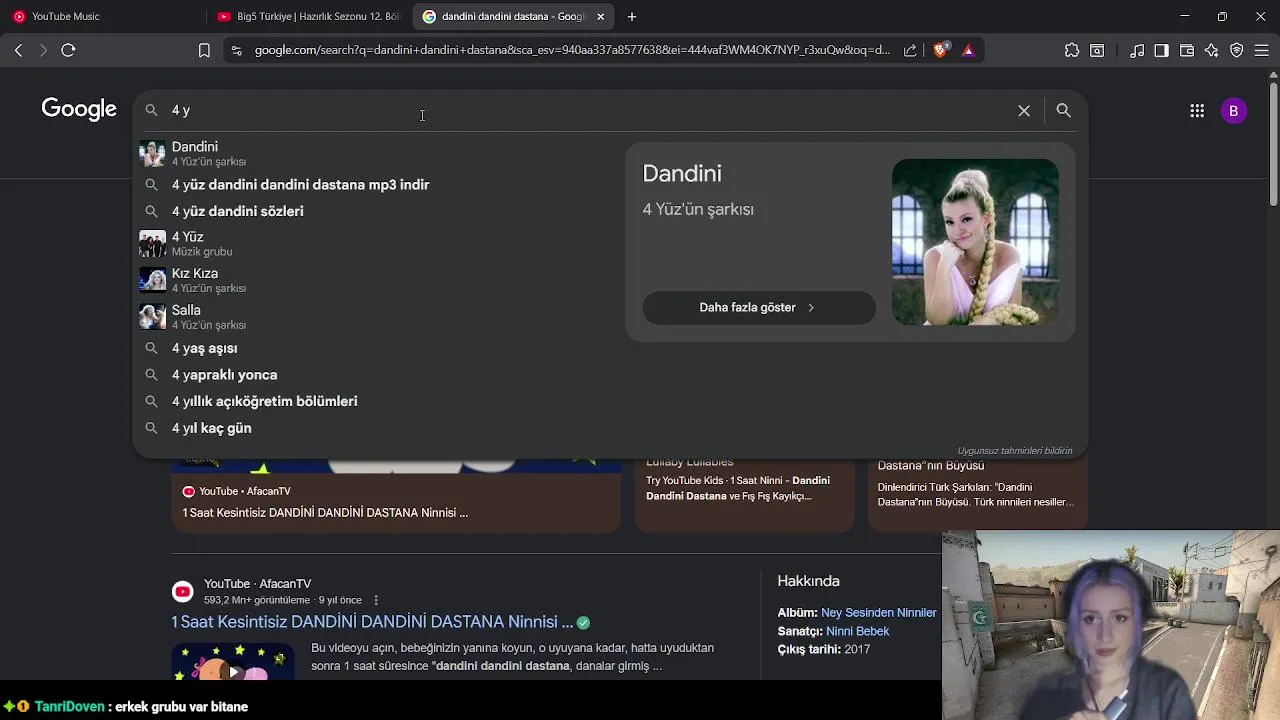Open the Brave Wallet icon
This screenshot has height=720, width=1280.
tap(1187, 50)
